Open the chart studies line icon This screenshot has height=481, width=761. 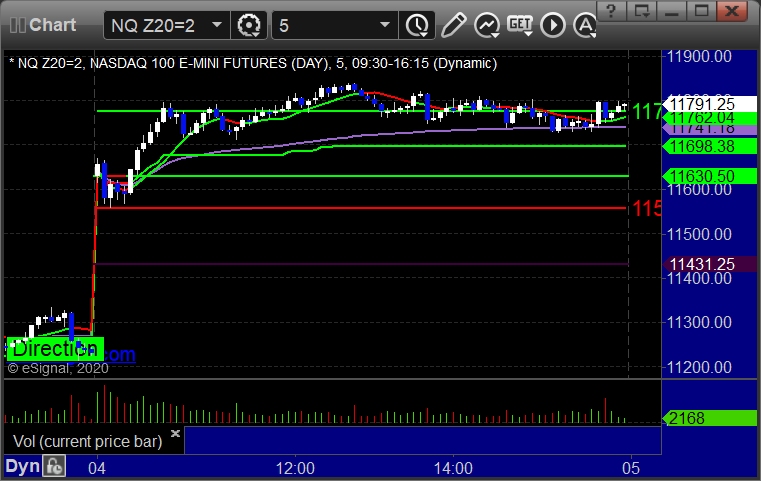click(487, 25)
